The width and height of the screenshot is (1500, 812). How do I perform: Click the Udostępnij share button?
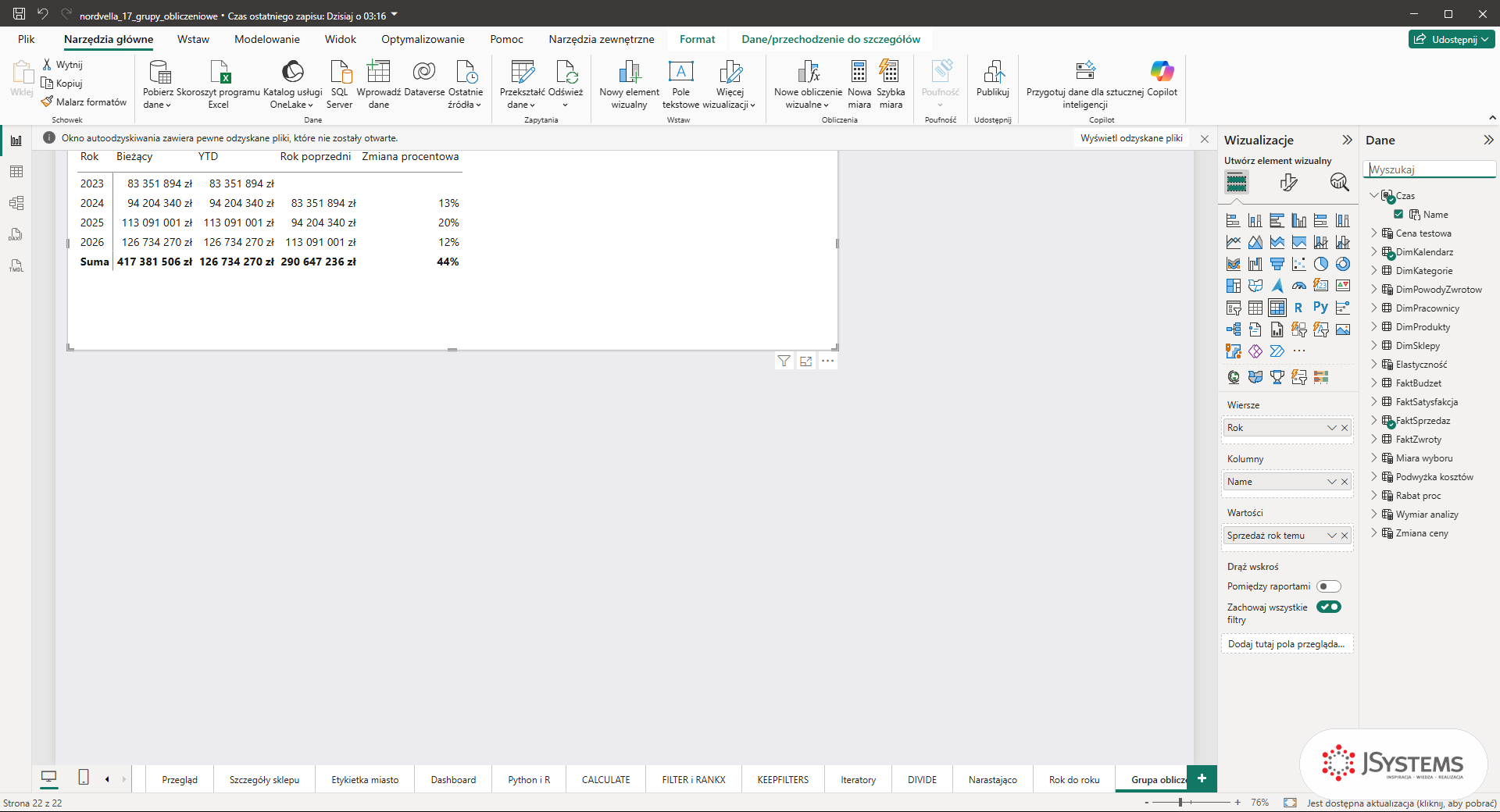pos(1452,39)
